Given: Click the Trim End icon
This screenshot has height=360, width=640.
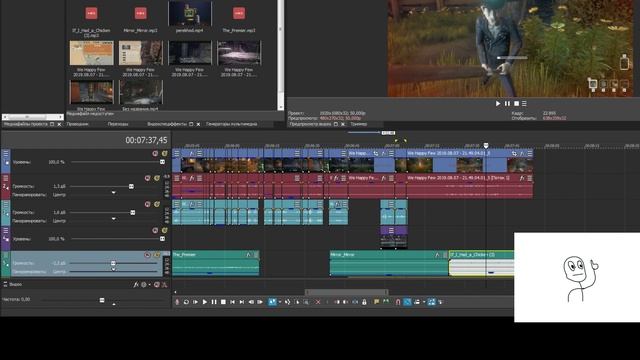Looking at the screenshot, I should (x=346, y=302).
